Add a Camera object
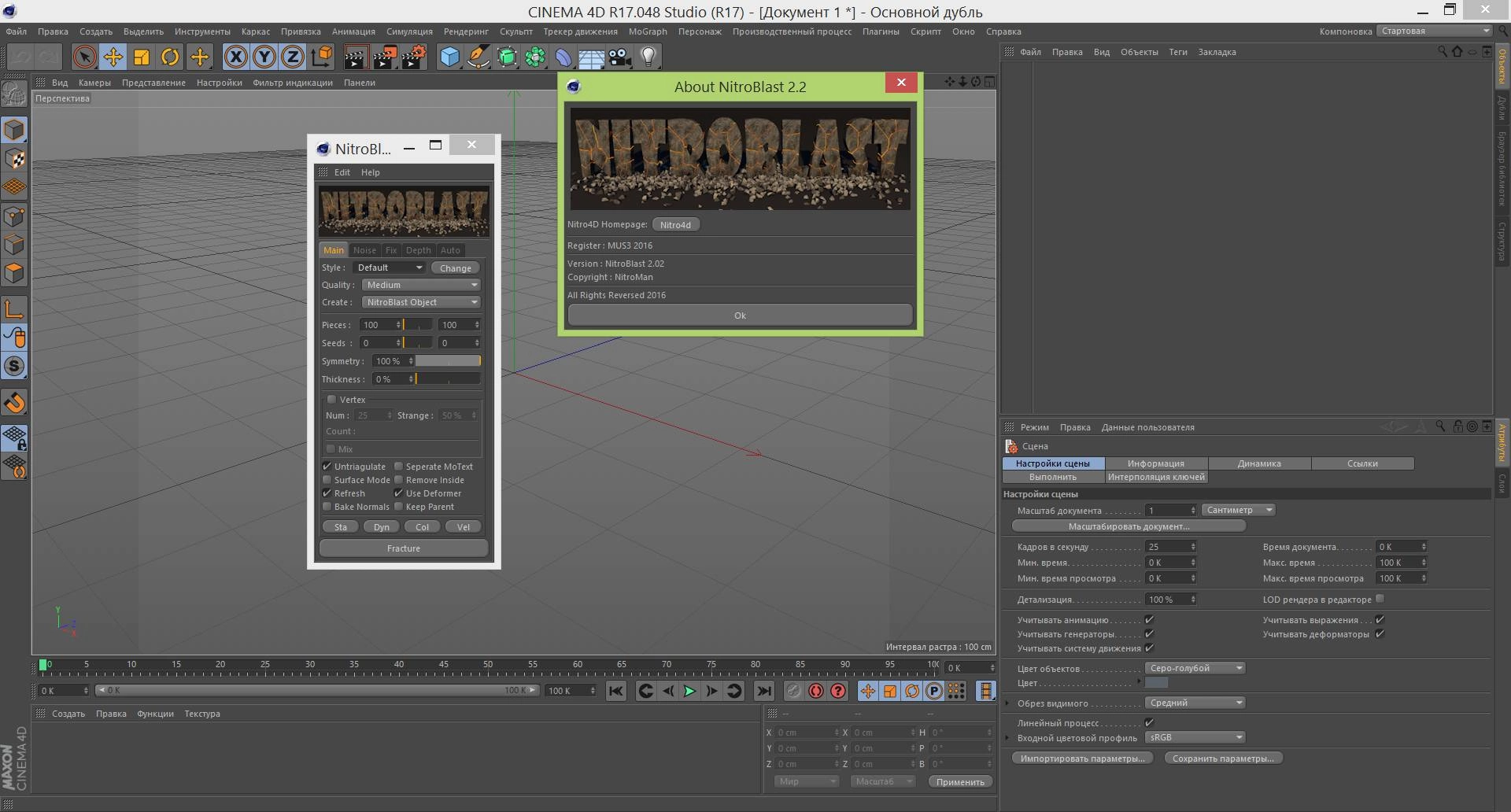 point(619,57)
